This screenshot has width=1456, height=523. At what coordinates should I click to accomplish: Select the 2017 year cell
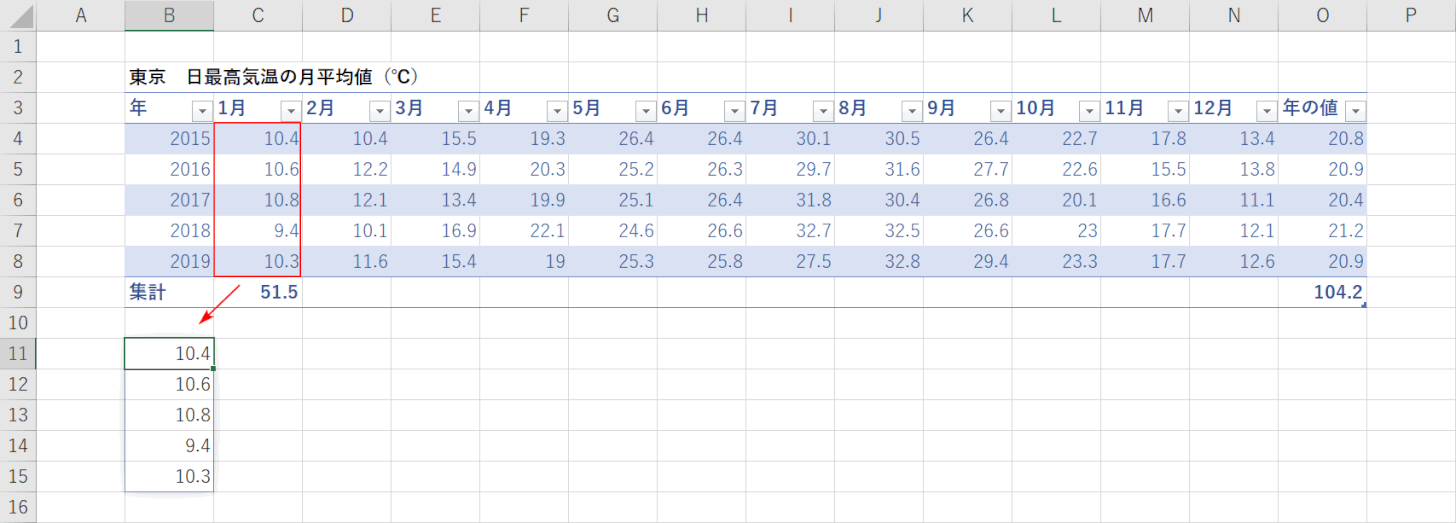(x=169, y=200)
